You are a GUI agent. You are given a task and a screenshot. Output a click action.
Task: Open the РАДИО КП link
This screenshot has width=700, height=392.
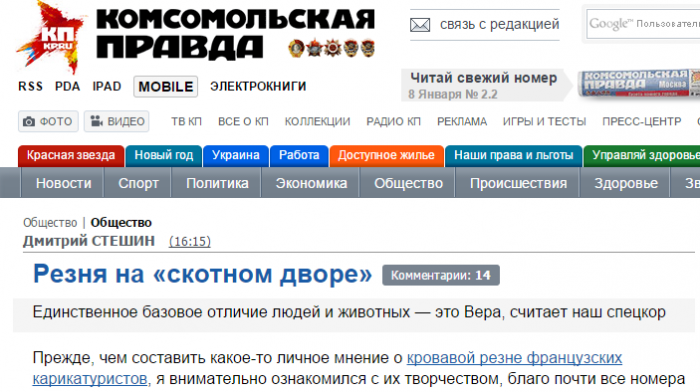coord(393,121)
